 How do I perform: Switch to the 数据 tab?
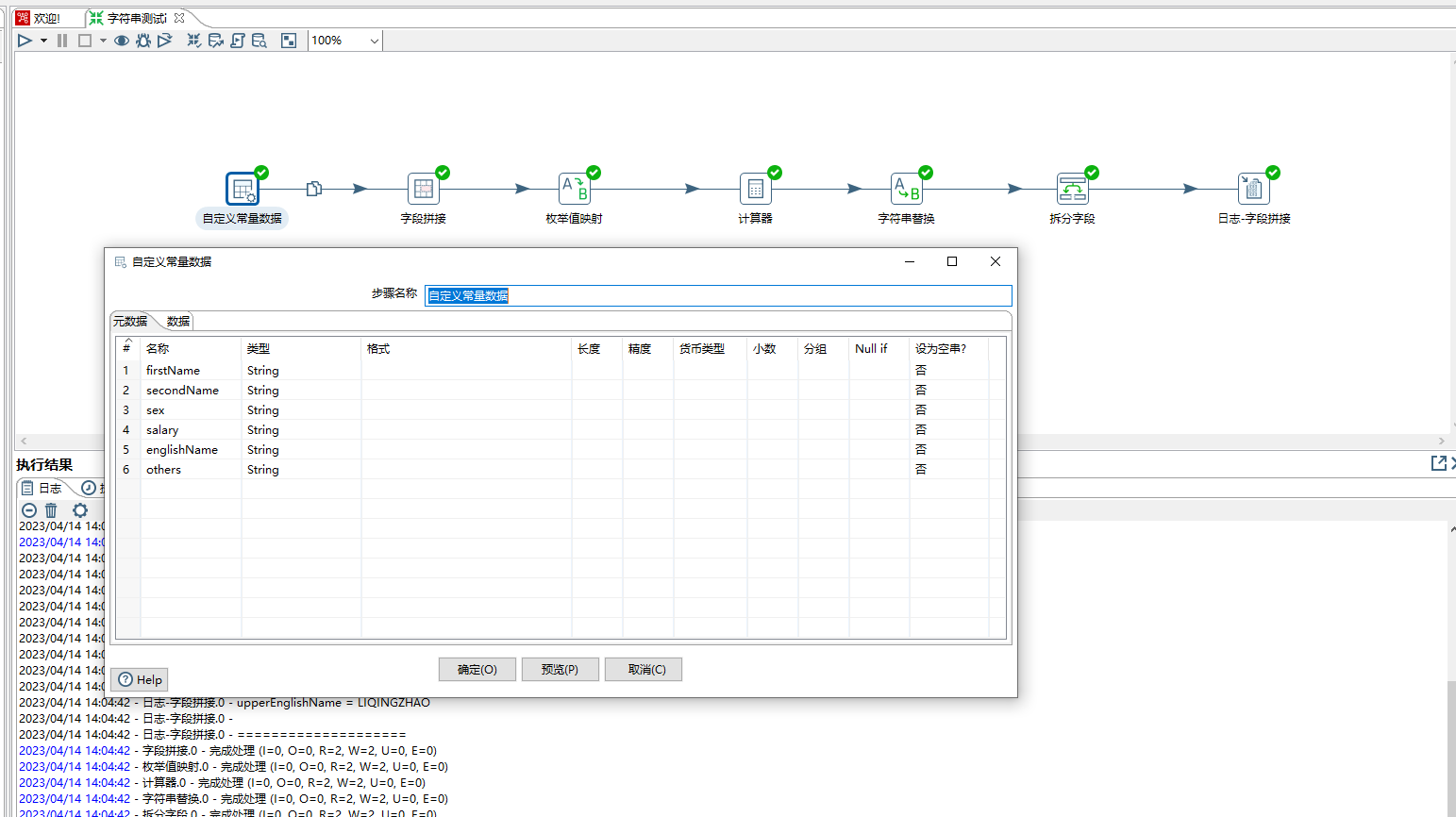tap(177, 322)
